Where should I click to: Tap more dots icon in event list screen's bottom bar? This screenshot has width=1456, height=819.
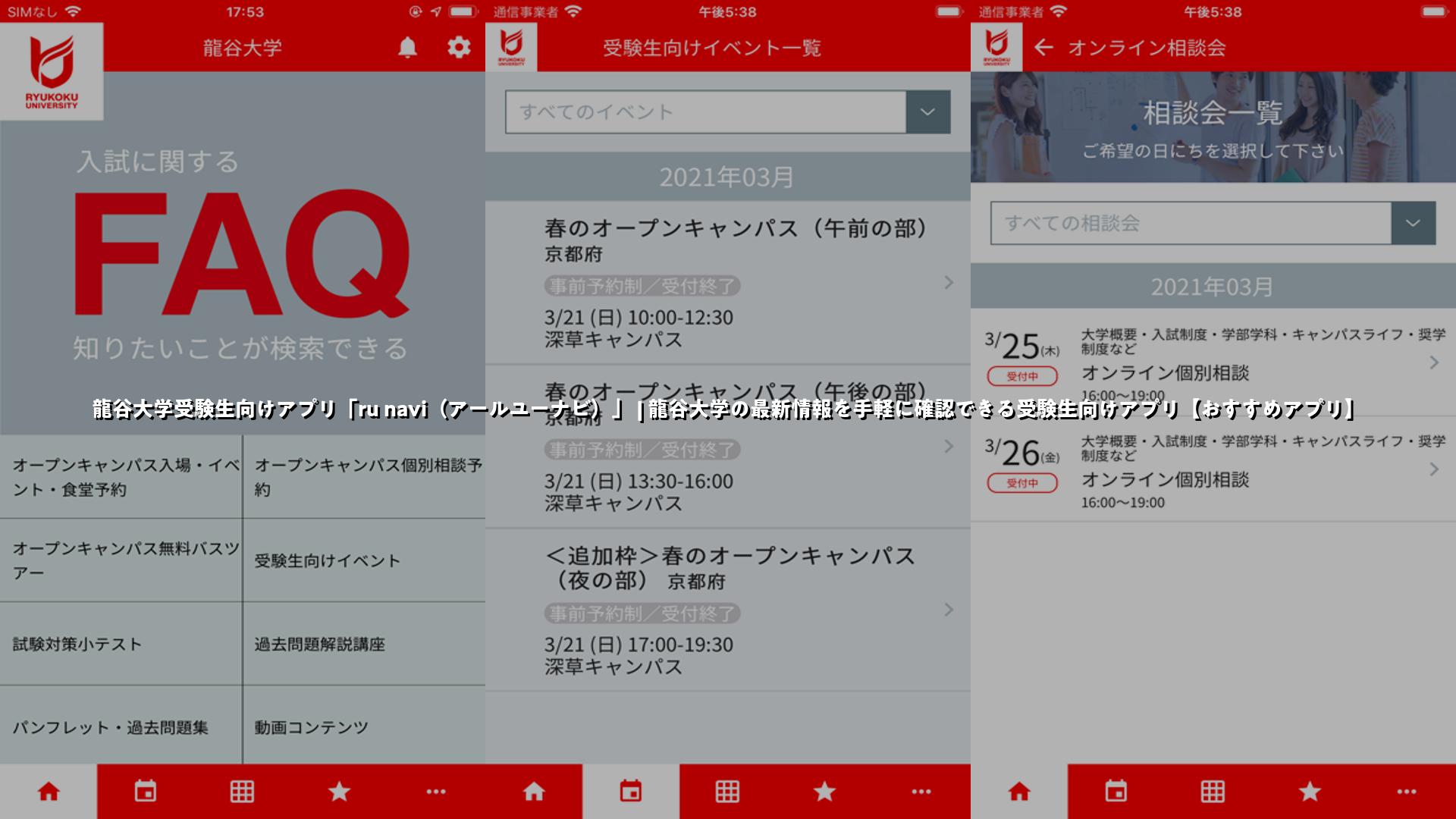tap(921, 792)
